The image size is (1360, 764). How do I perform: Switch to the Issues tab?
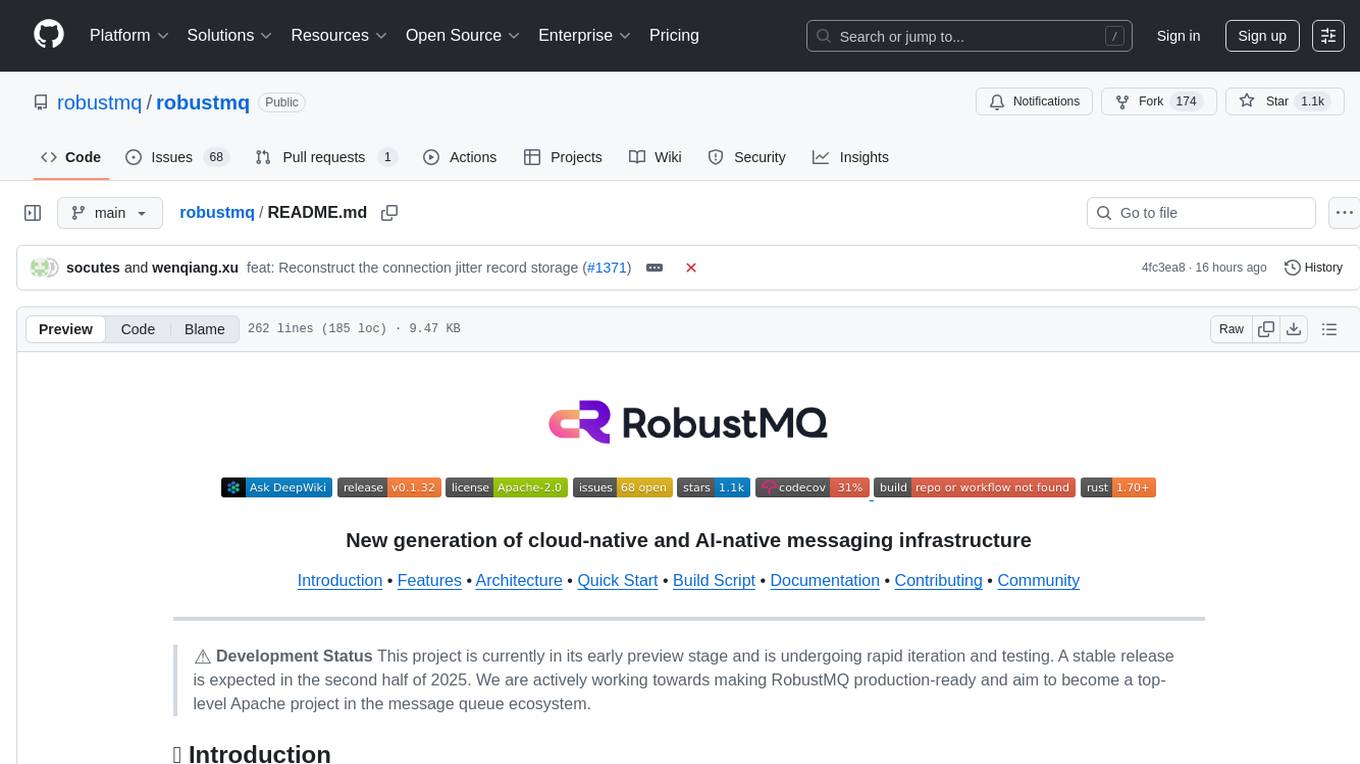coord(177,157)
